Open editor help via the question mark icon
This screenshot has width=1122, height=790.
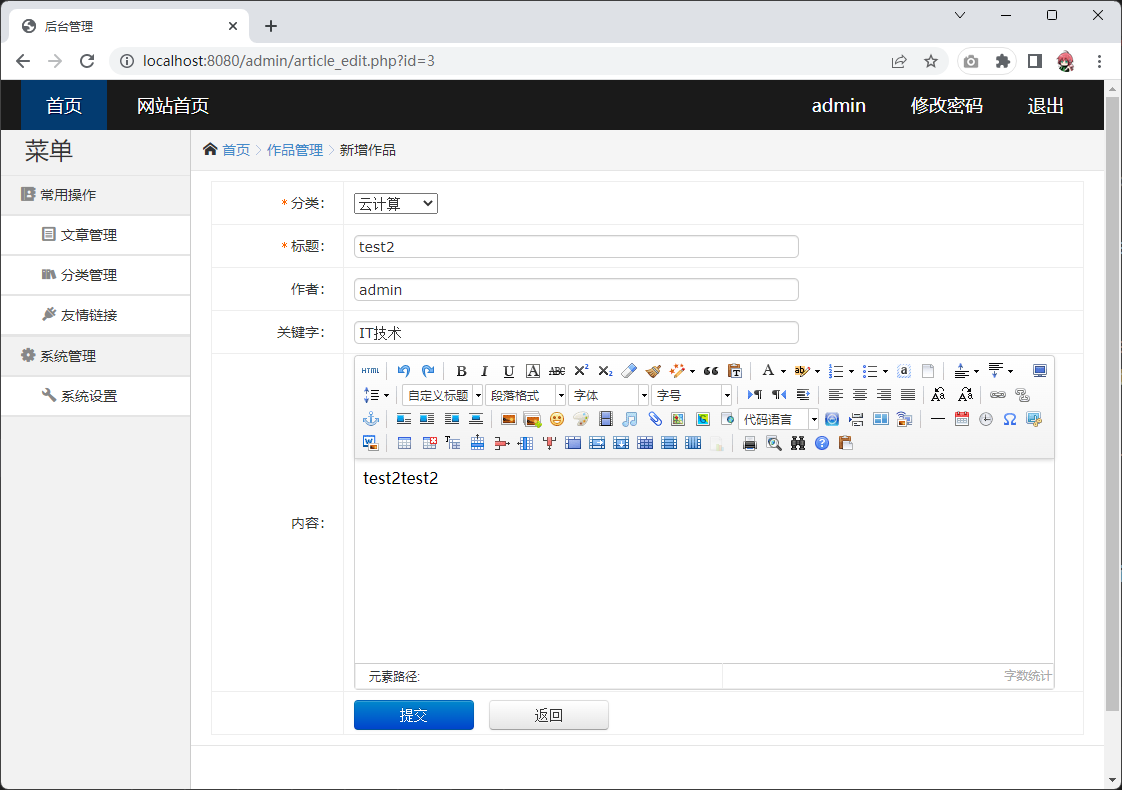[822, 443]
